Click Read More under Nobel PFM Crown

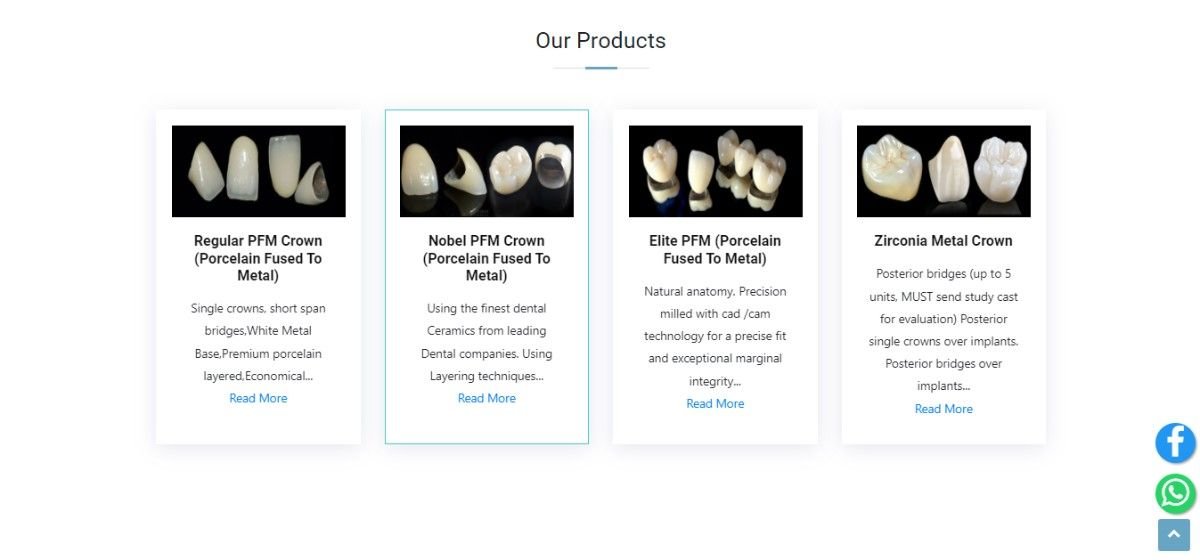click(x=487, y=398)
